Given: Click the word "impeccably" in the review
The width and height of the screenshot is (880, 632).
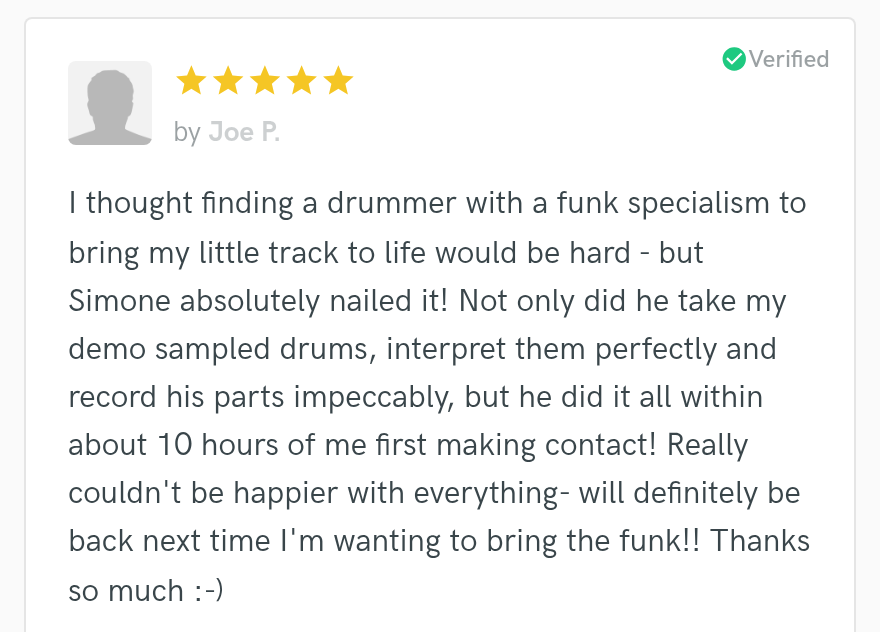Looking at the screenshot, I should coord(374,397).
